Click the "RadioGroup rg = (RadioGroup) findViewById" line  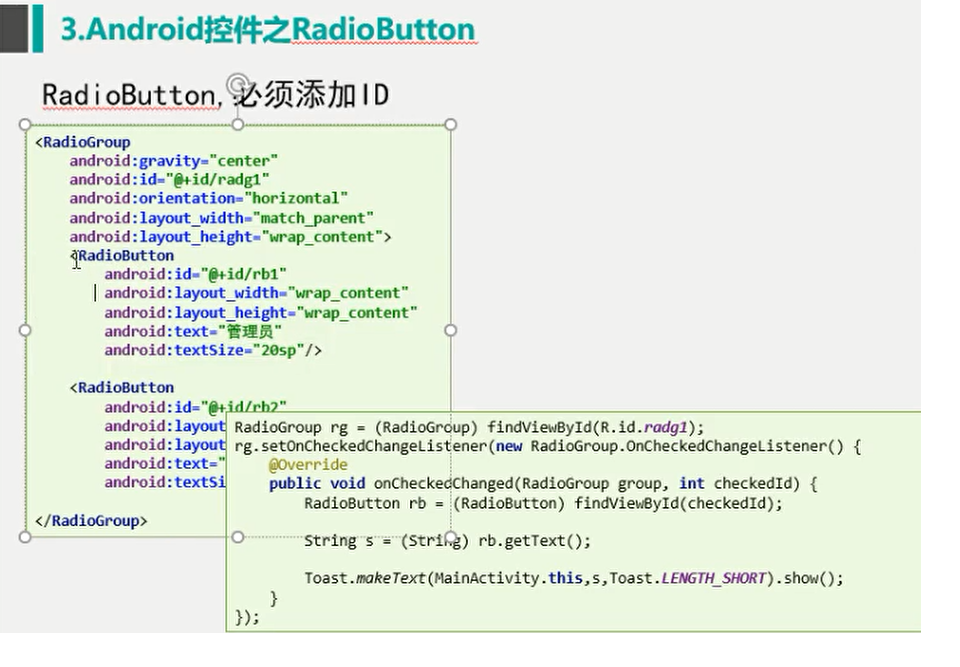(469, 428)
